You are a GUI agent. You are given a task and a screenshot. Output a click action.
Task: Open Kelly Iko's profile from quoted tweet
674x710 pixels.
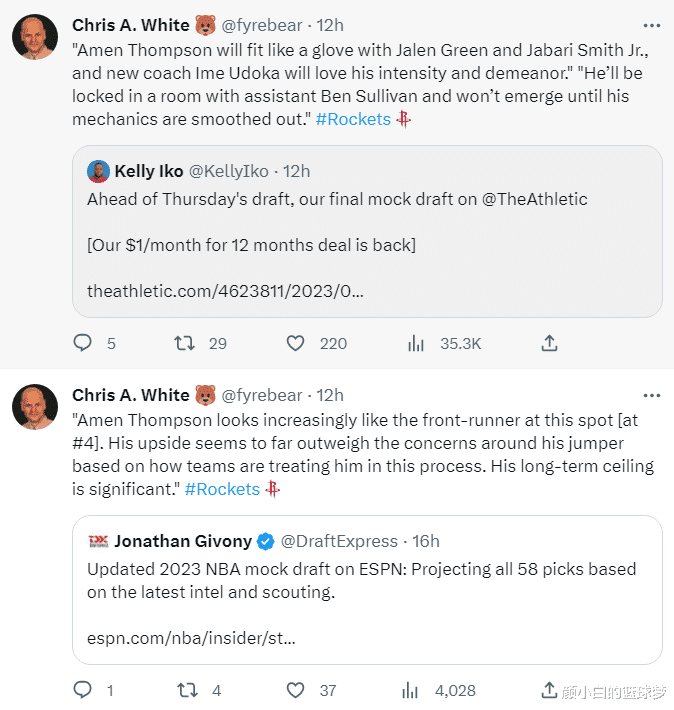click(148, 171)
